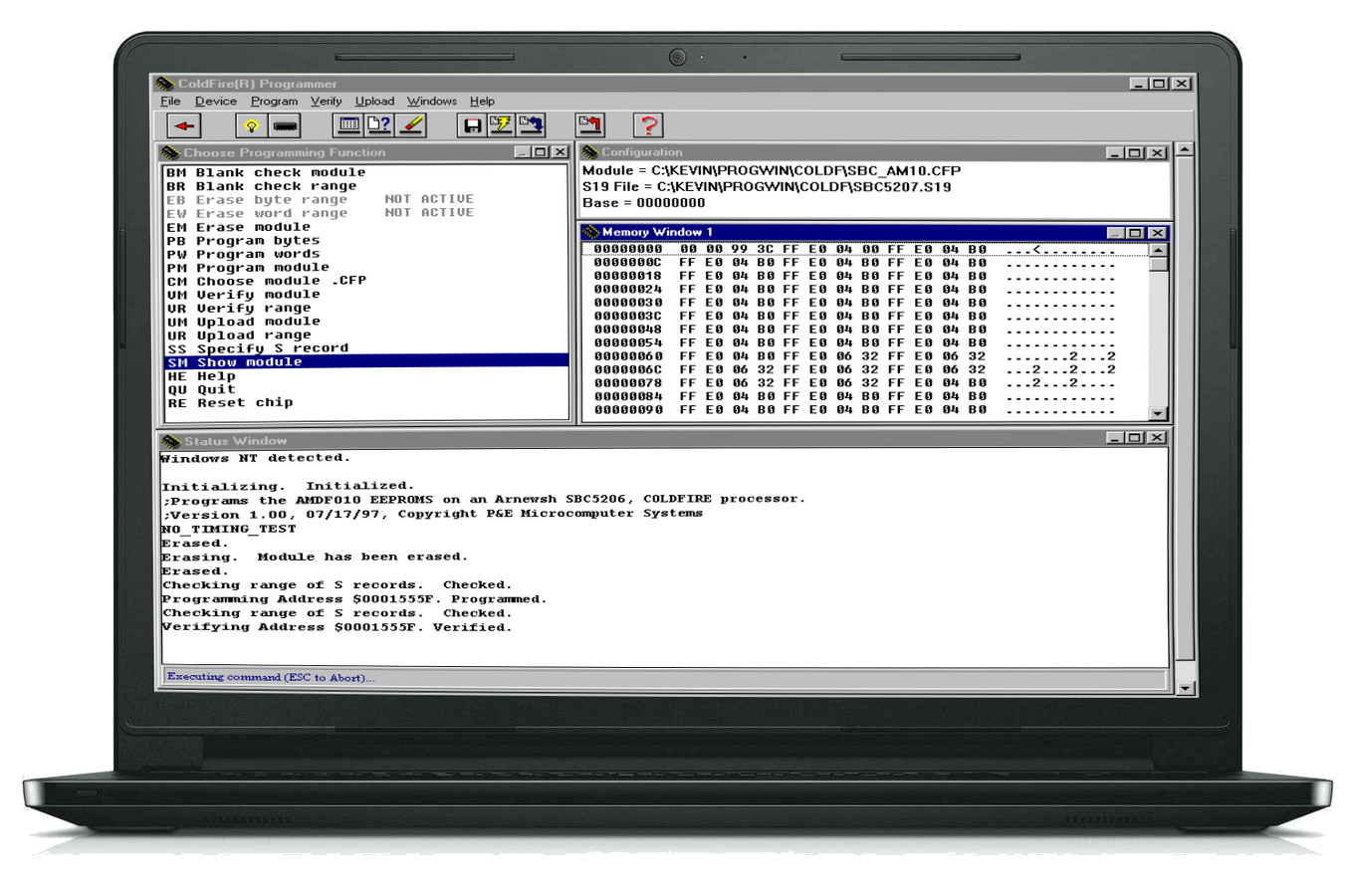The image size is (1358, 896).
Task: Click the save S19 floppy disk icon
Action: point(472,124)
